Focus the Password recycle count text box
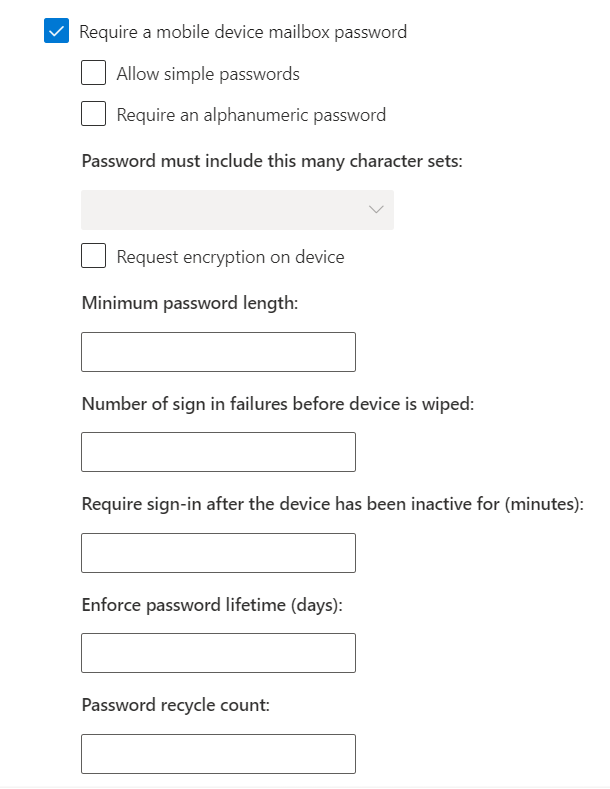Screen dimensions: 610x789 [x=218, y=754]
